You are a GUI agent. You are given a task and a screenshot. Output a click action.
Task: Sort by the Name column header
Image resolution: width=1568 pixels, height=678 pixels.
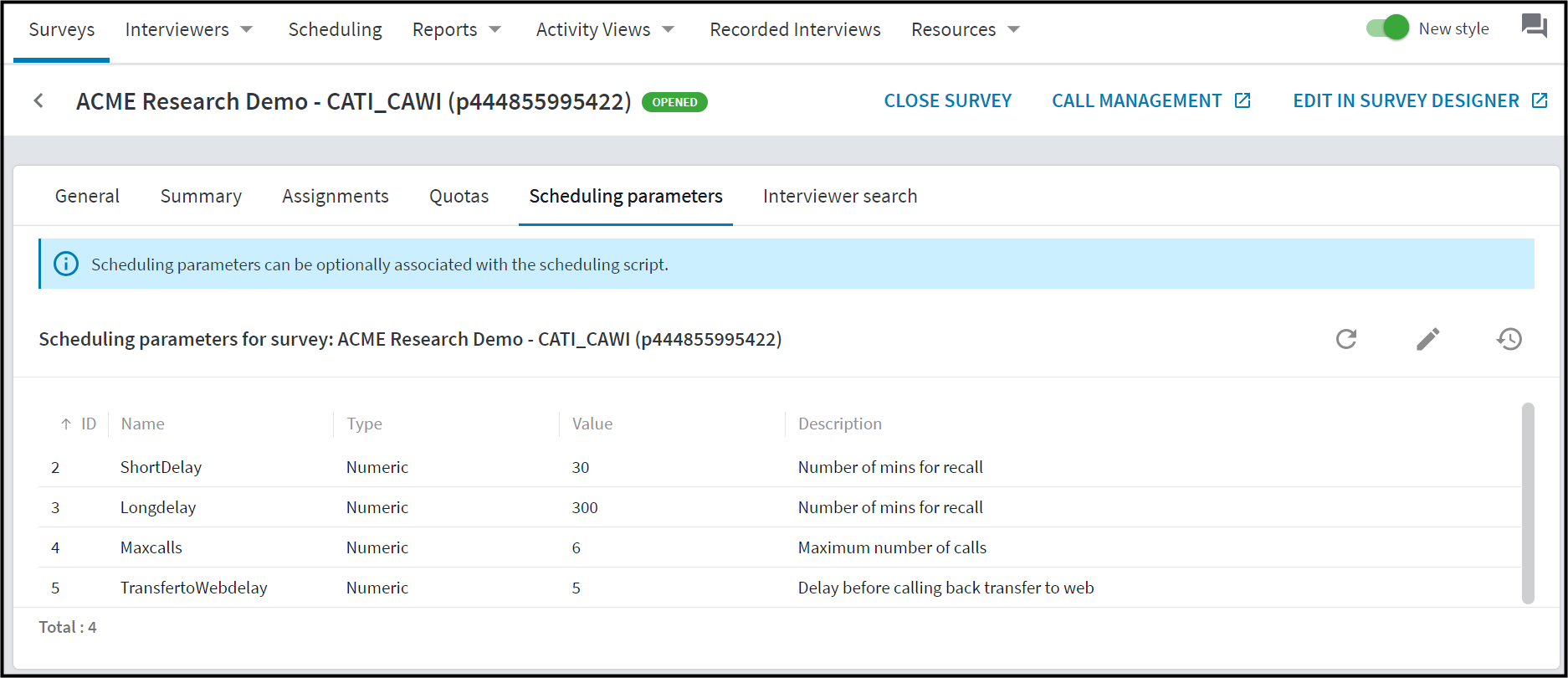pyautogui.click(x=142, y=424)
